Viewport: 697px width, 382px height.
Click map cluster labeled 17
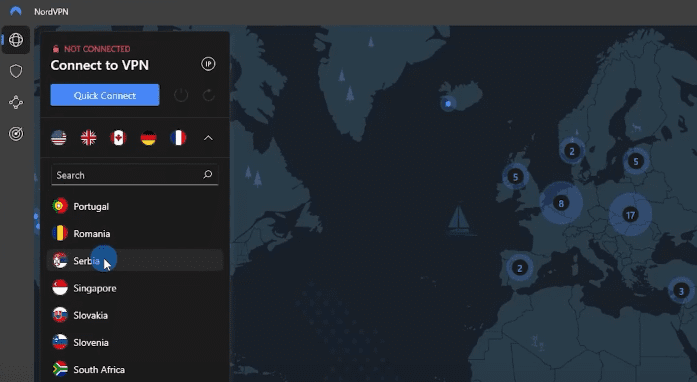[x=630, y=215]
